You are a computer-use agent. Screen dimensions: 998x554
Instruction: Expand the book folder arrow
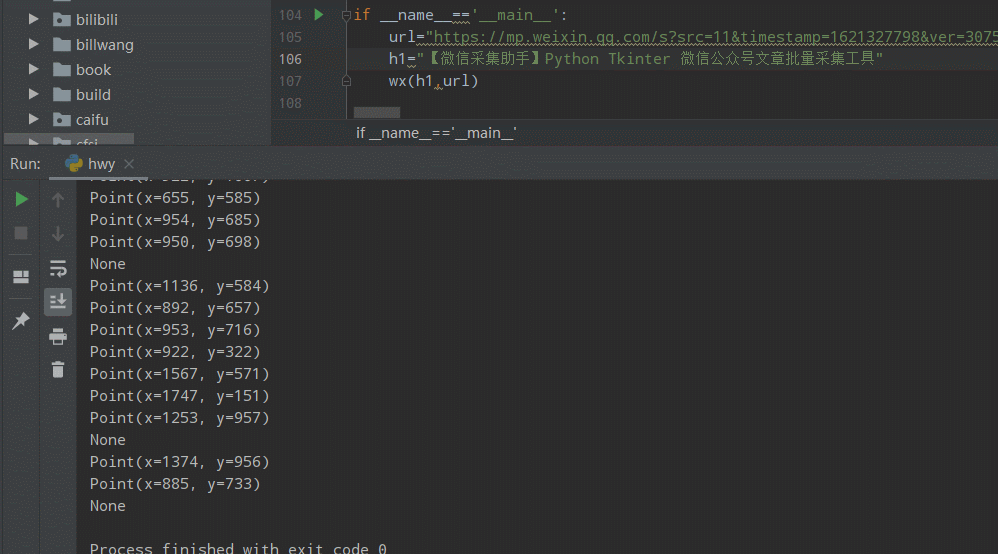(33, 69)
